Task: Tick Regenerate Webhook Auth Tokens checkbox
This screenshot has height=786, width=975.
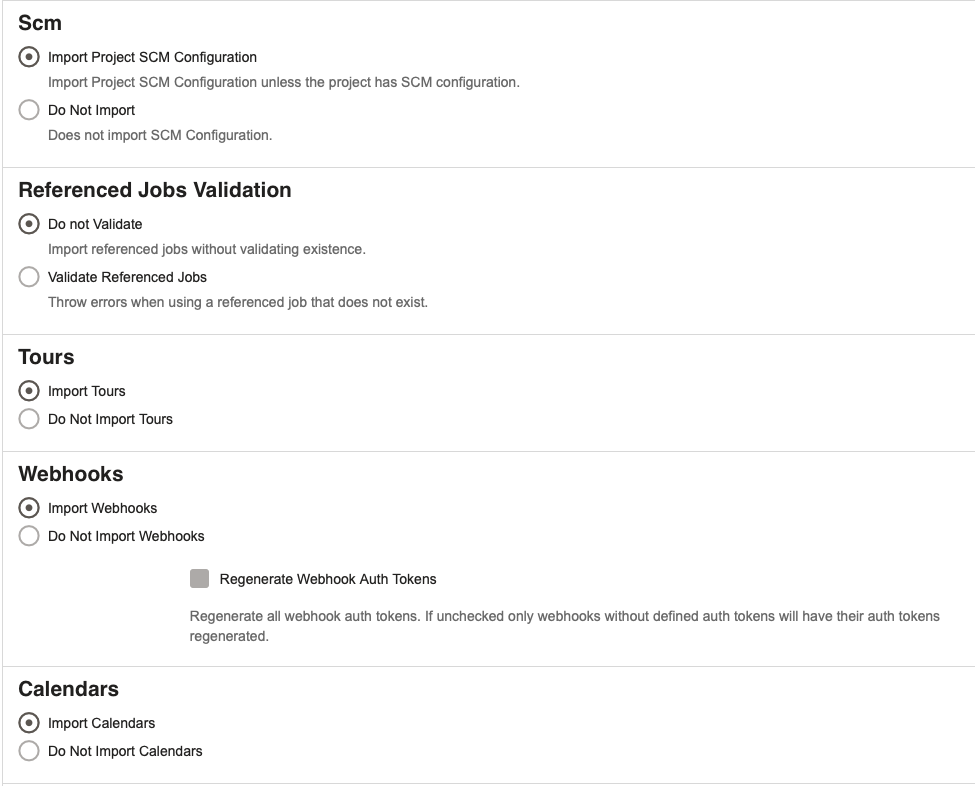Action: point(200,578)
